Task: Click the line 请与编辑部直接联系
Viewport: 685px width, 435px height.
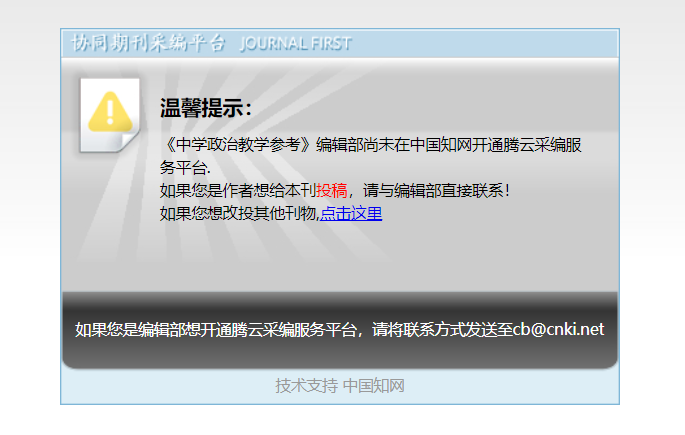Action: click(436, 191)
